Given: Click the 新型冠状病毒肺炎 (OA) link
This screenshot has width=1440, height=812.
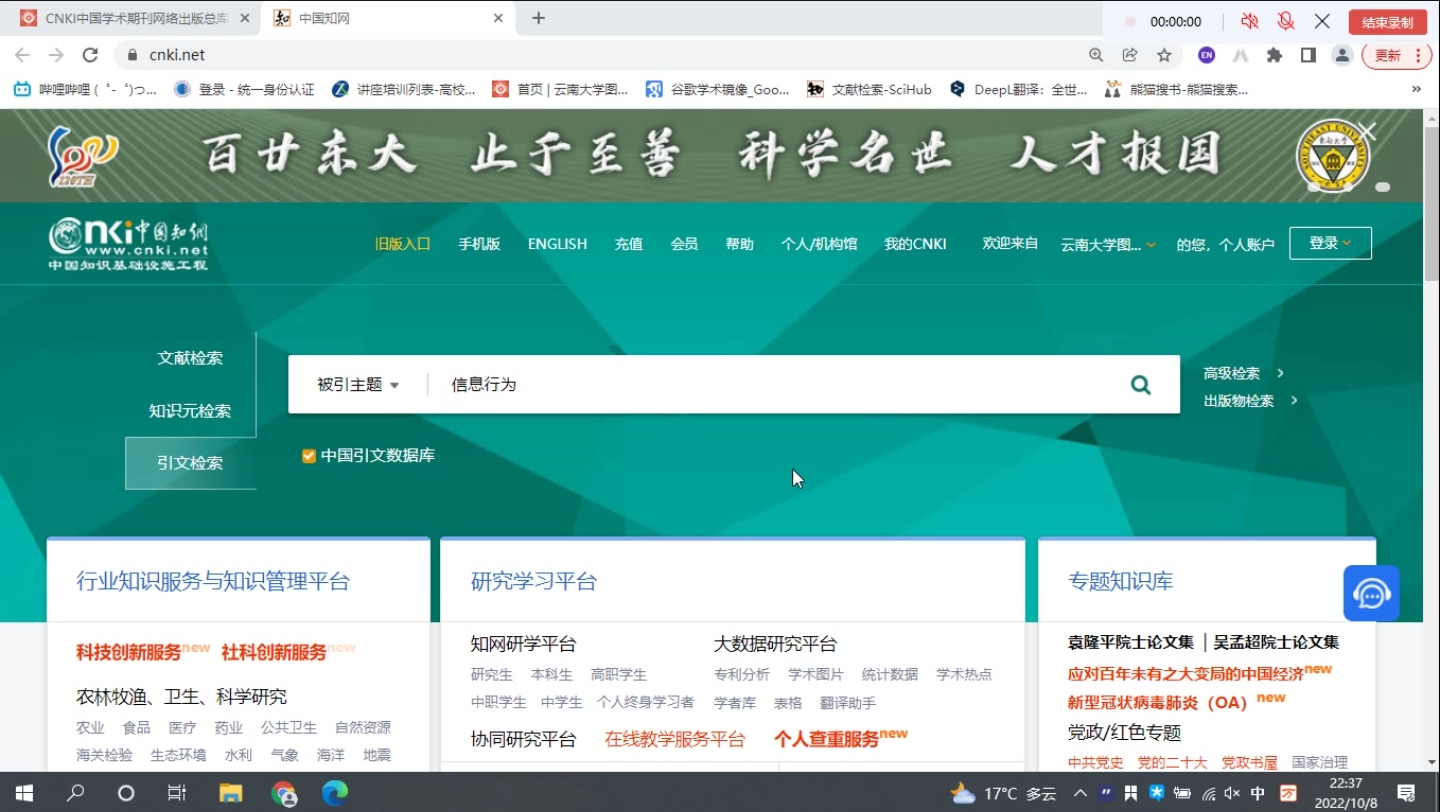Looking at the screenshot, I should click(x=1158, y=702).
